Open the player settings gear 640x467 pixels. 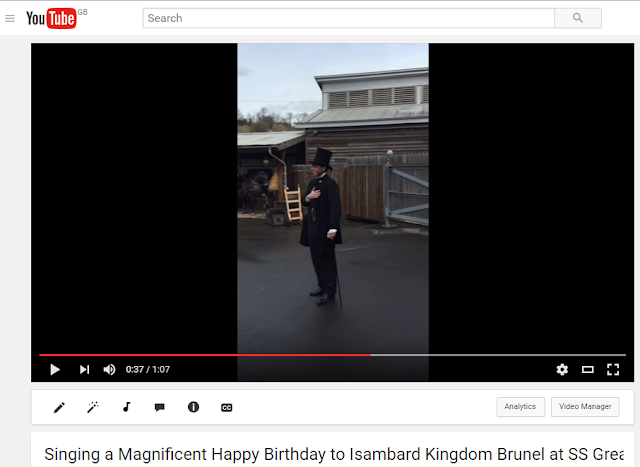pyautogui.click(x=562, y=369)
